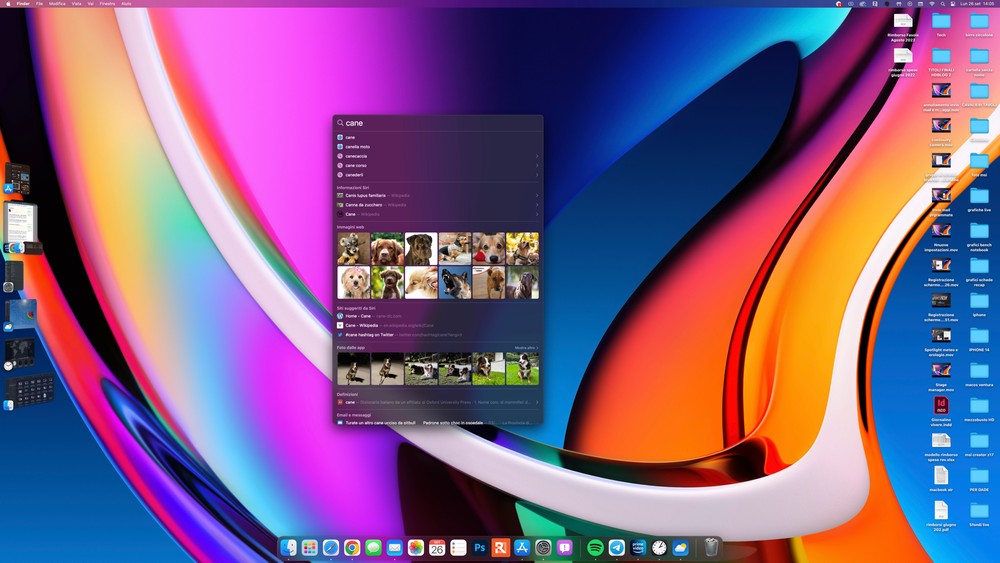Open Telegram in the dock
Screen dimensions: 1000x563
pos(617,548)
